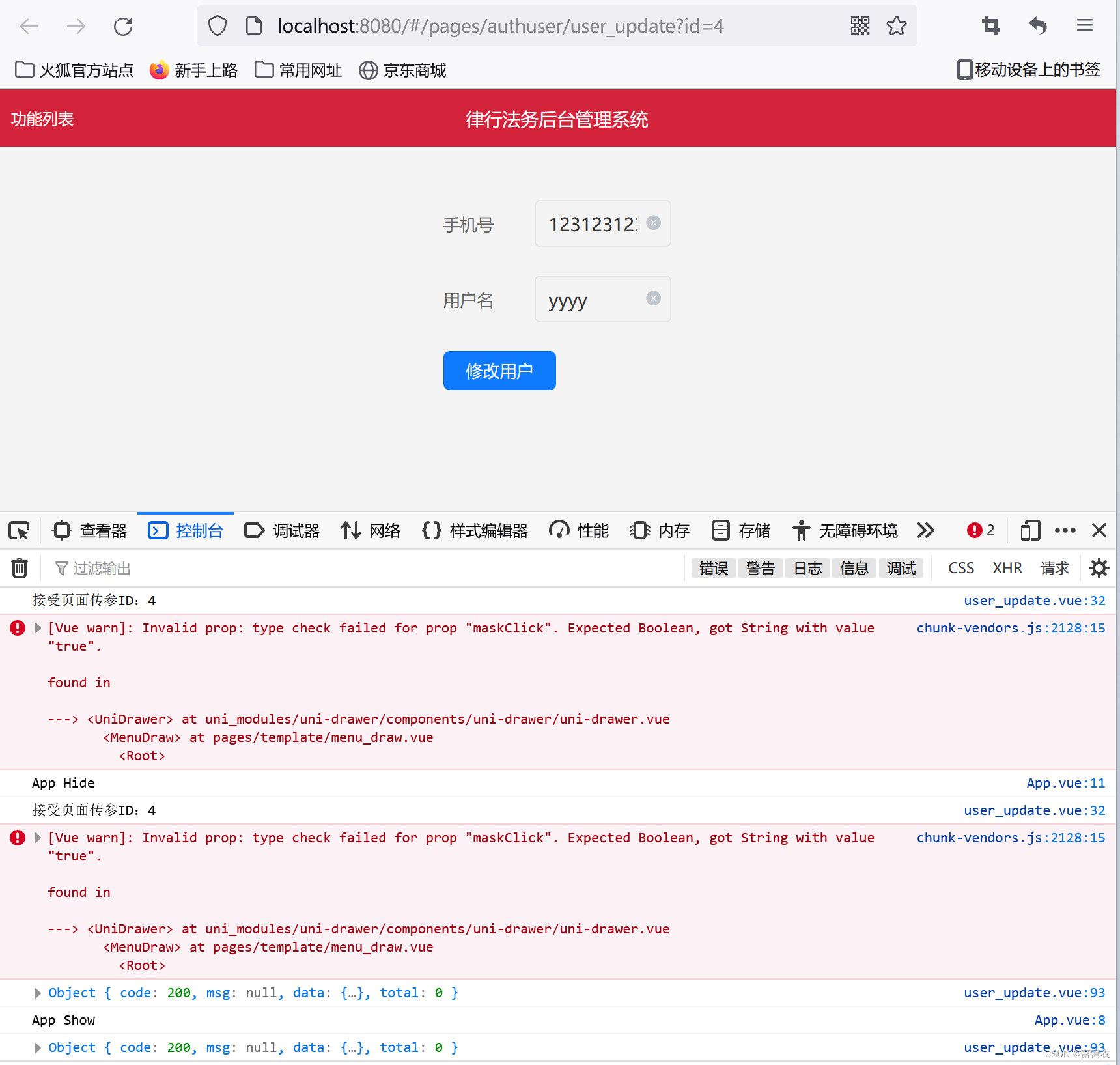1120x1065 pixels.
Task: Clear the console output with trash icon
Action: 20,568
